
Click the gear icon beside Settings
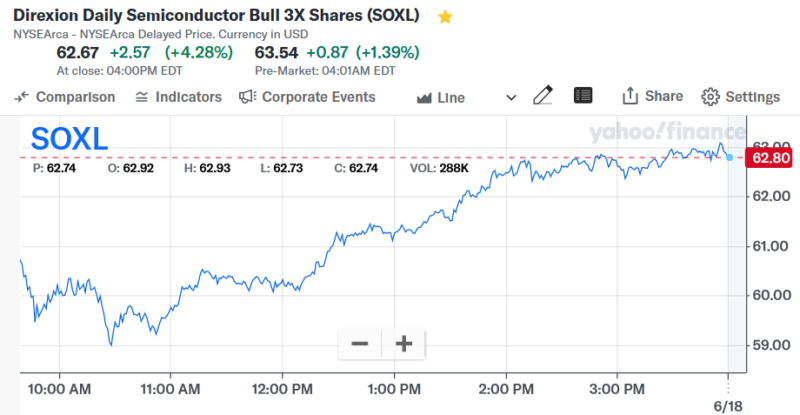coord(710,97)
